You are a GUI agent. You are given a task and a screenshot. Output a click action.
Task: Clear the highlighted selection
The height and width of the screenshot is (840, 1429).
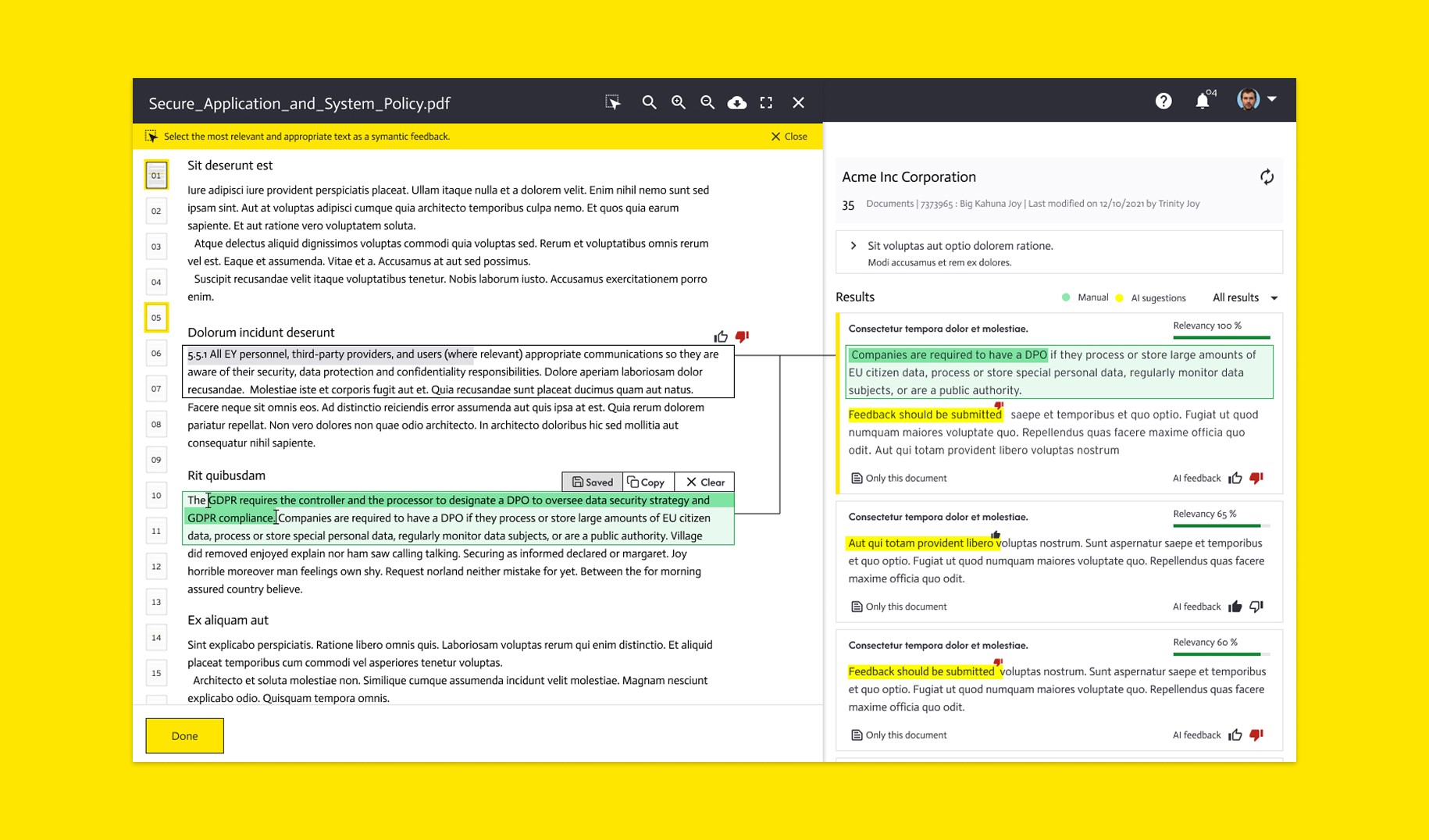[x=705, y=482]
